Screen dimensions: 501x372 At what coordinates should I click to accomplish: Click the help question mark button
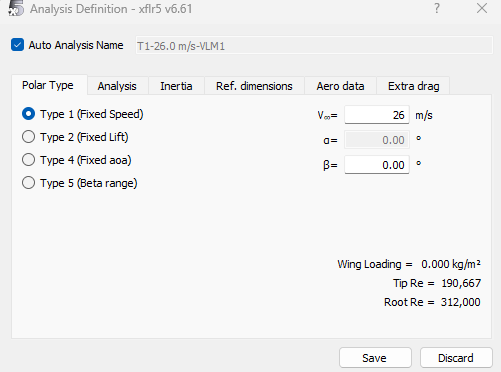point(437,8)
